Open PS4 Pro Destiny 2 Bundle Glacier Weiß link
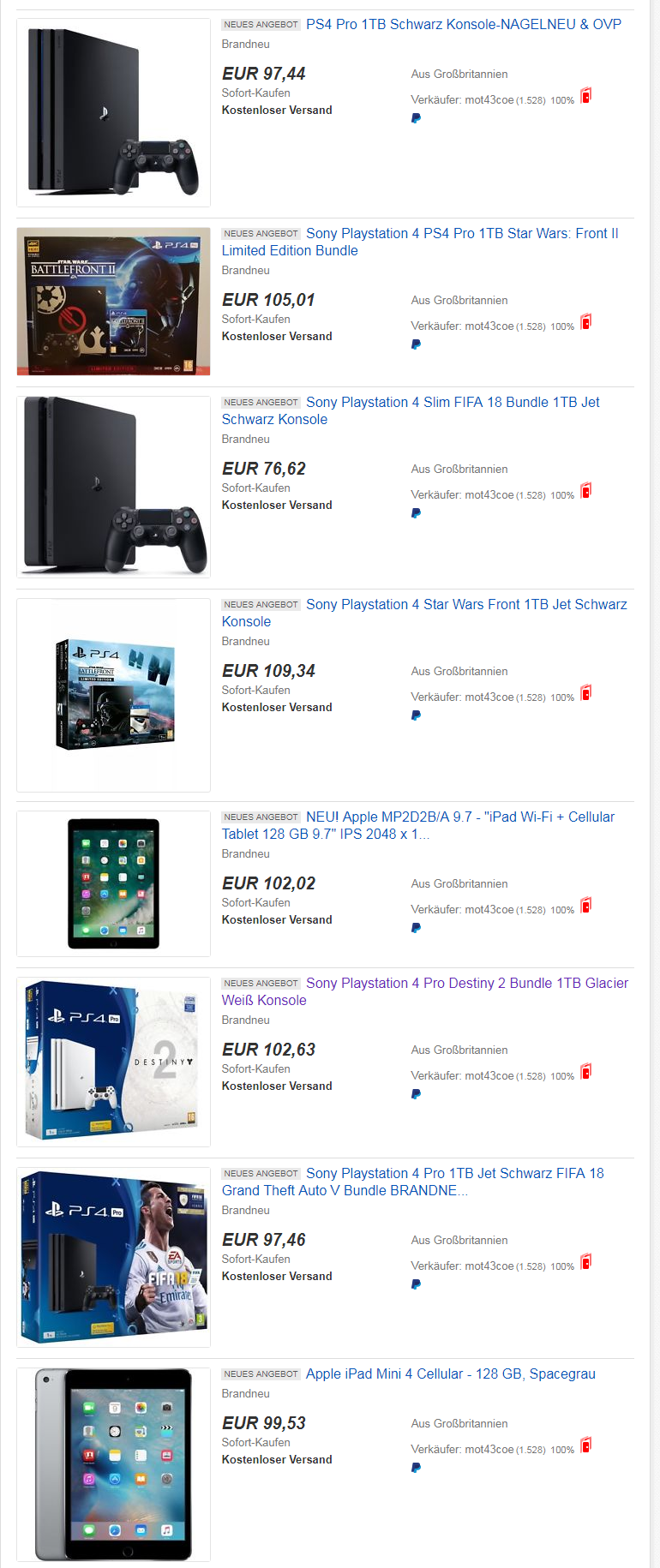Screen dimensions: 660x1568 425,991
